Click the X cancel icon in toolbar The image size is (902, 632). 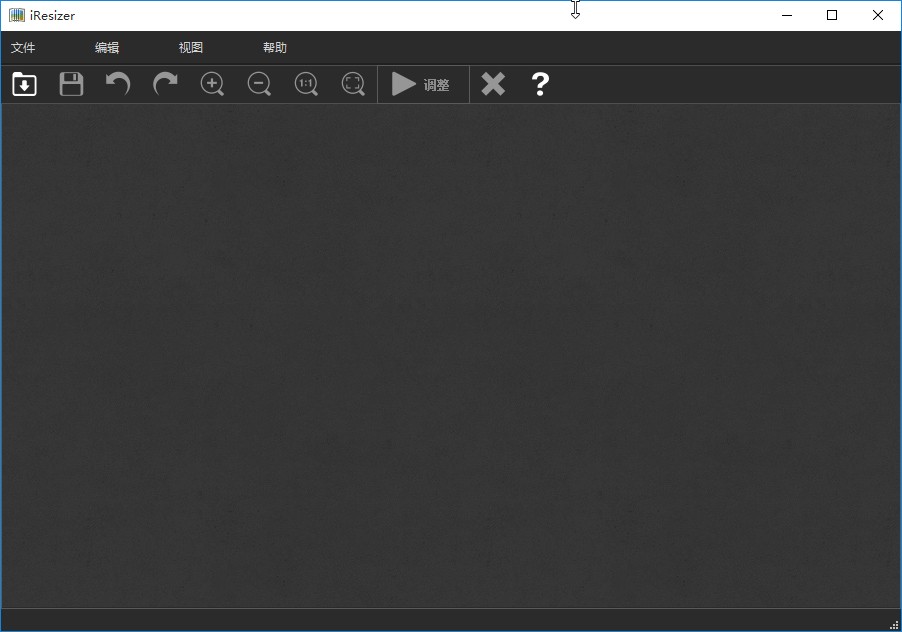(493, 84)
